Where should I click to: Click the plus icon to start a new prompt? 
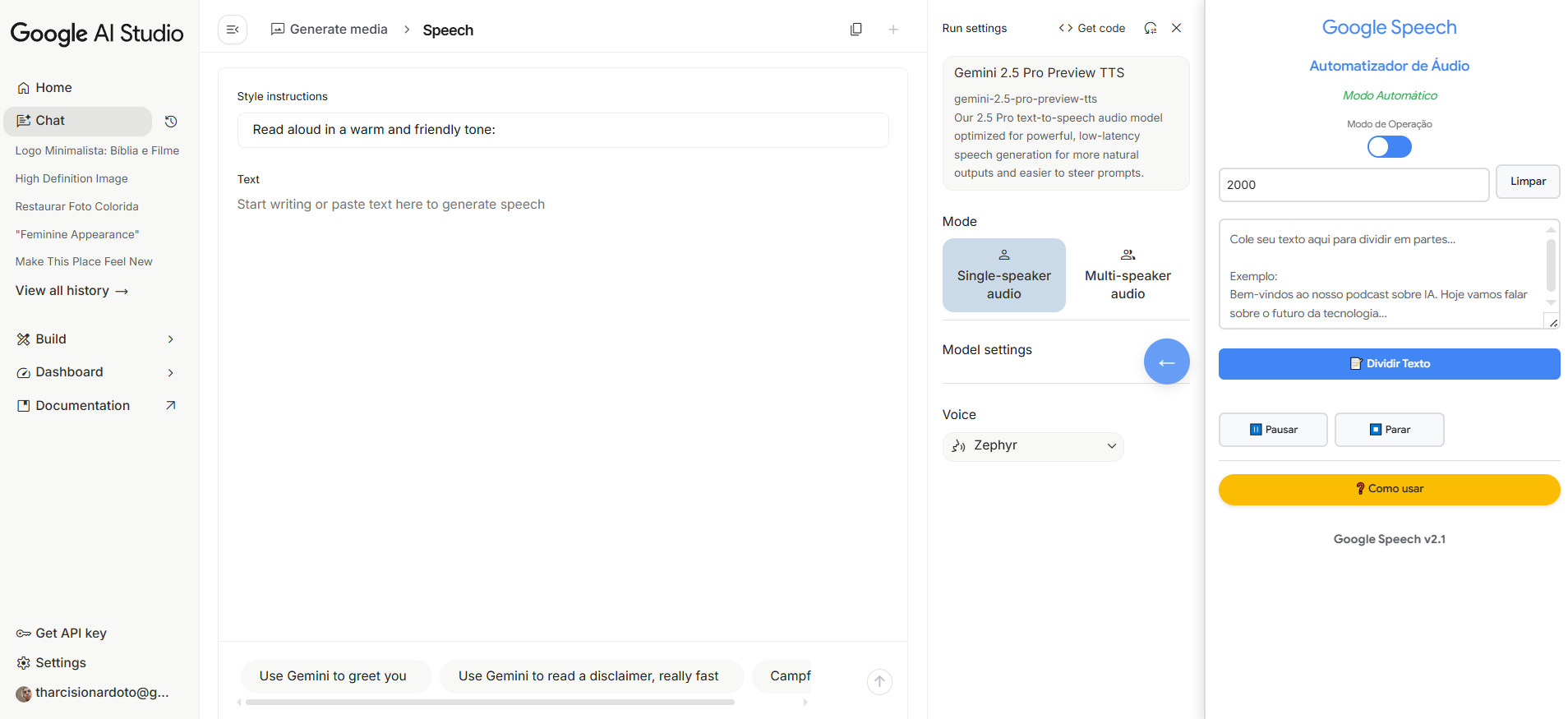coord(893,30)
